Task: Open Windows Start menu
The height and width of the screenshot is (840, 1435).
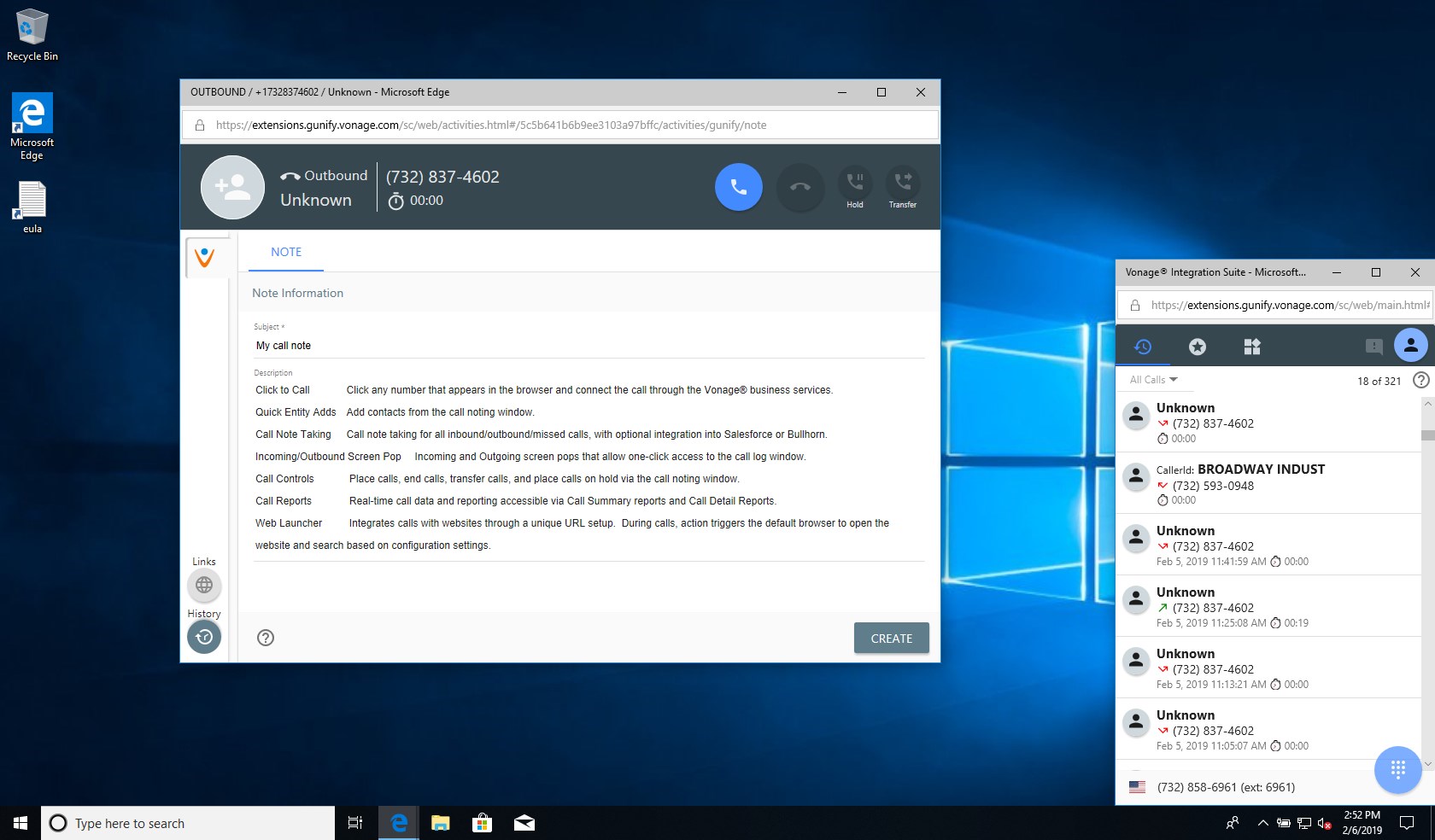Action: point(20,823)
